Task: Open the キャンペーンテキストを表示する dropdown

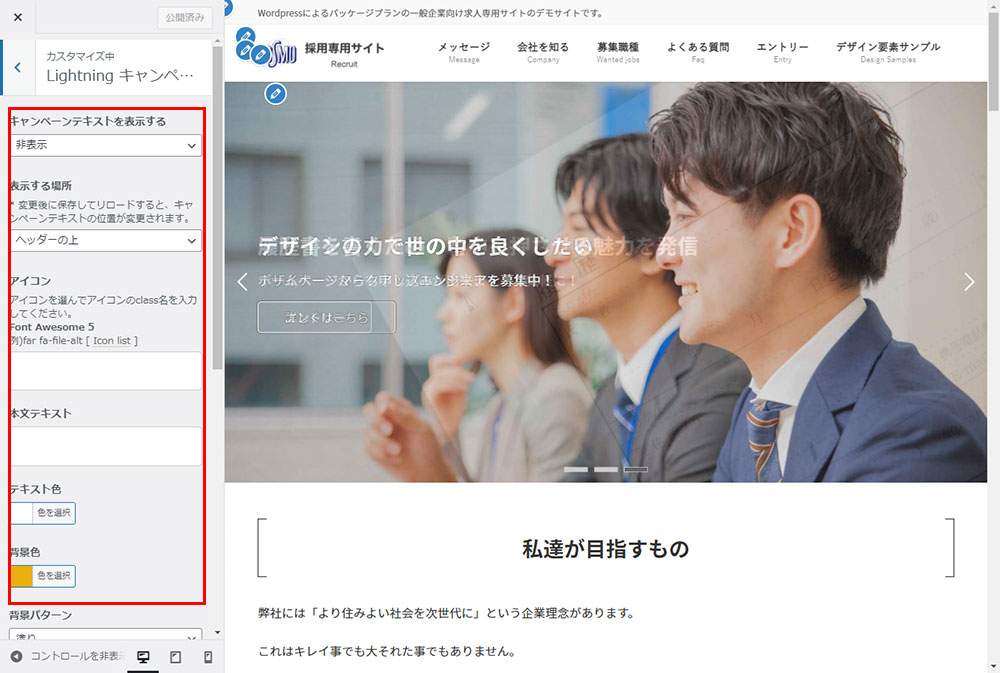Action: pyautogui.click(x=105, y=146)
